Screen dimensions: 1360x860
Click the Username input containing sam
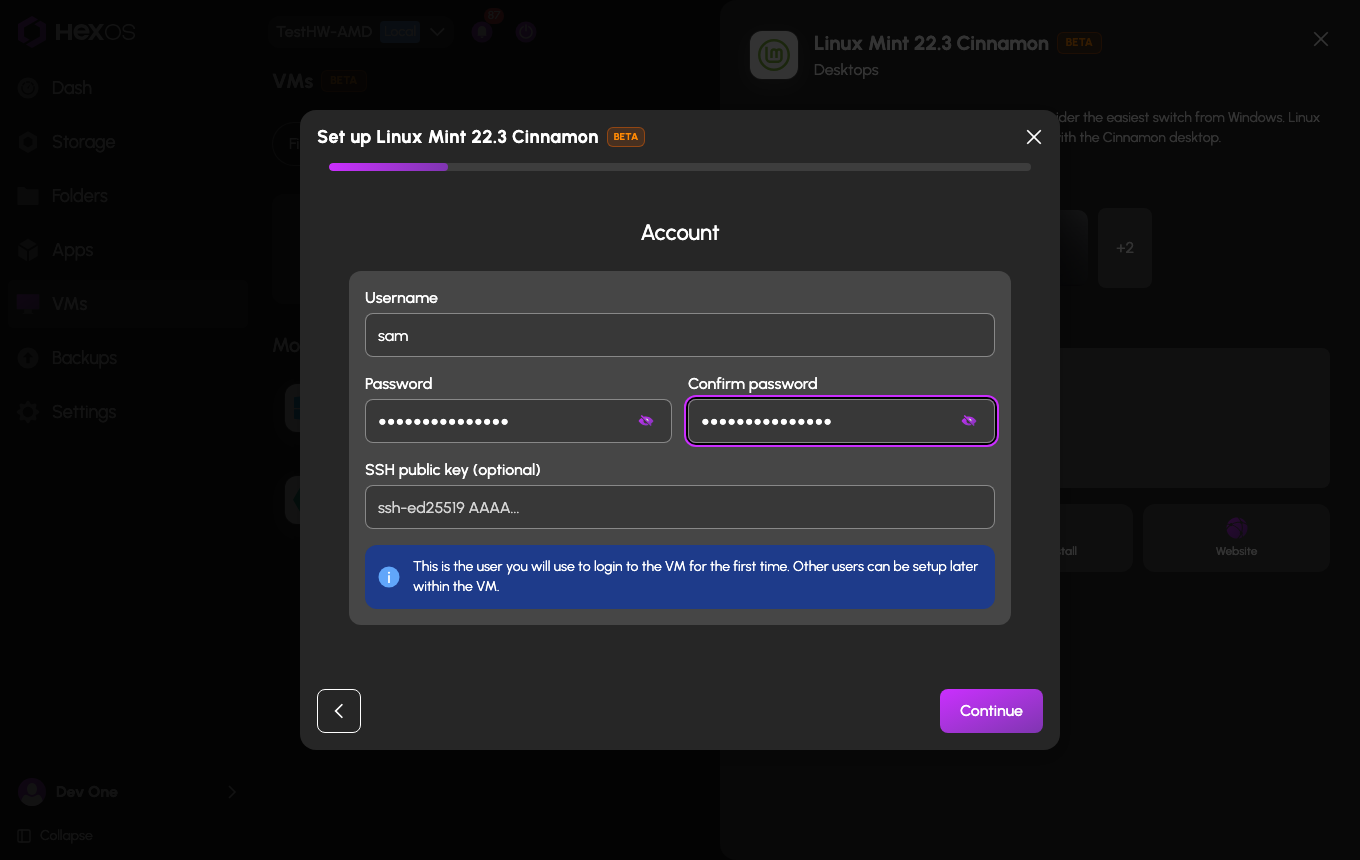click(x=680, y=335)
